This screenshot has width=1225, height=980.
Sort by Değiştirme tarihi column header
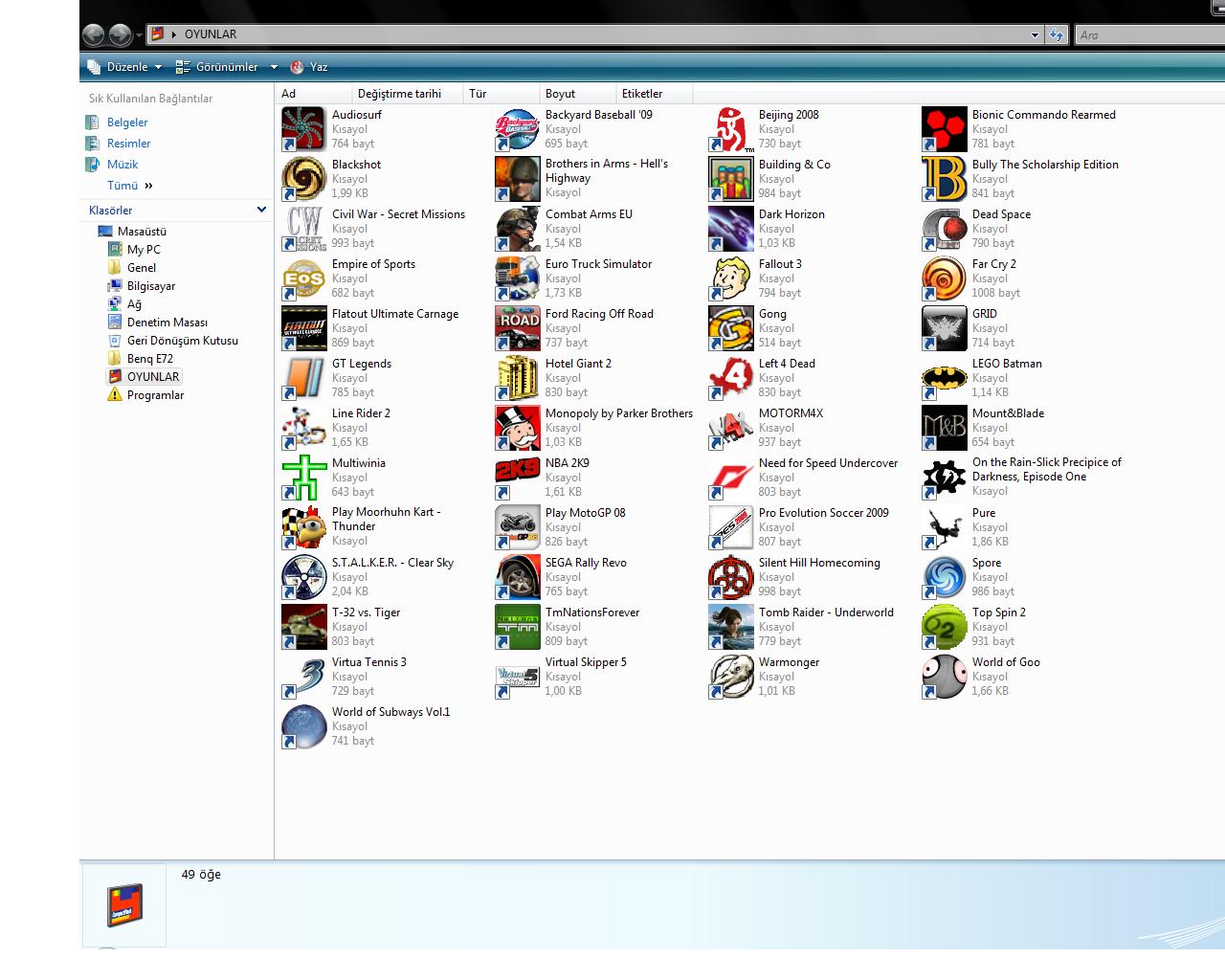pos(408,94)
